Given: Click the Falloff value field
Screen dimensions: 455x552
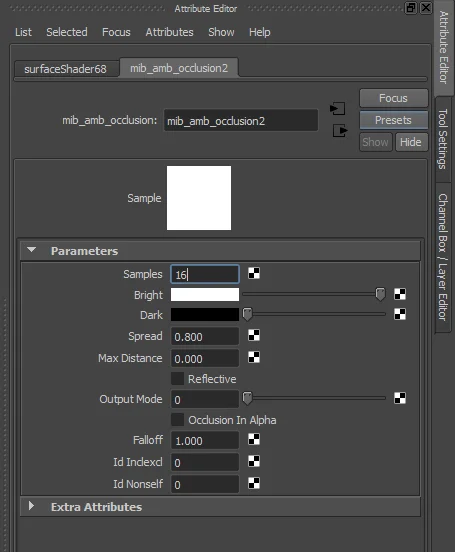Looking at the screenshot, I should pos(205,440).
